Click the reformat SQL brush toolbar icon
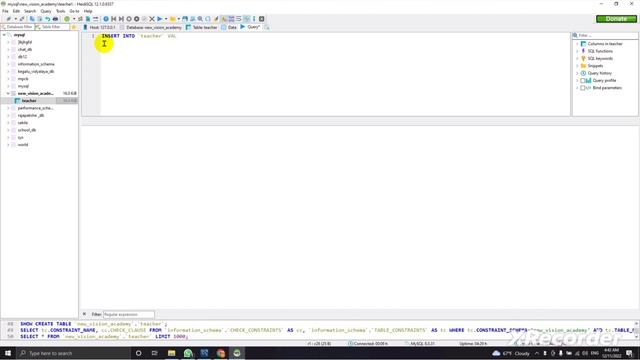640x360 pixels. (x=216, y=19)
